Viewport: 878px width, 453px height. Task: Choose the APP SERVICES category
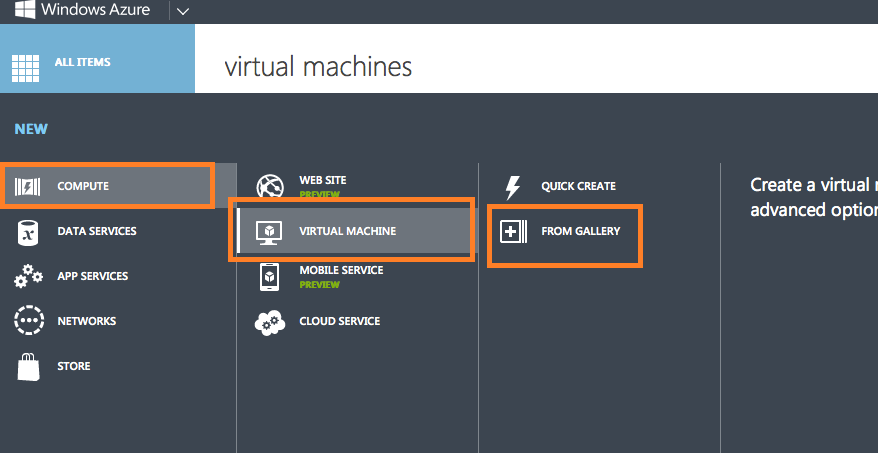pos(92,276)
